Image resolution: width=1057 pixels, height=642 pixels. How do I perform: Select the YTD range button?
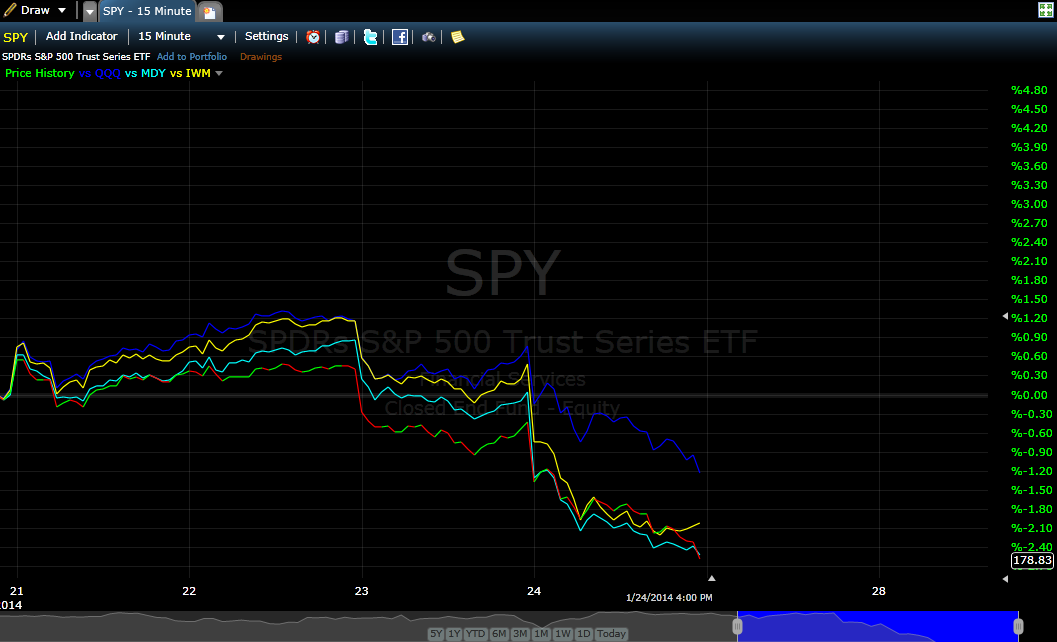pos(476,634)
